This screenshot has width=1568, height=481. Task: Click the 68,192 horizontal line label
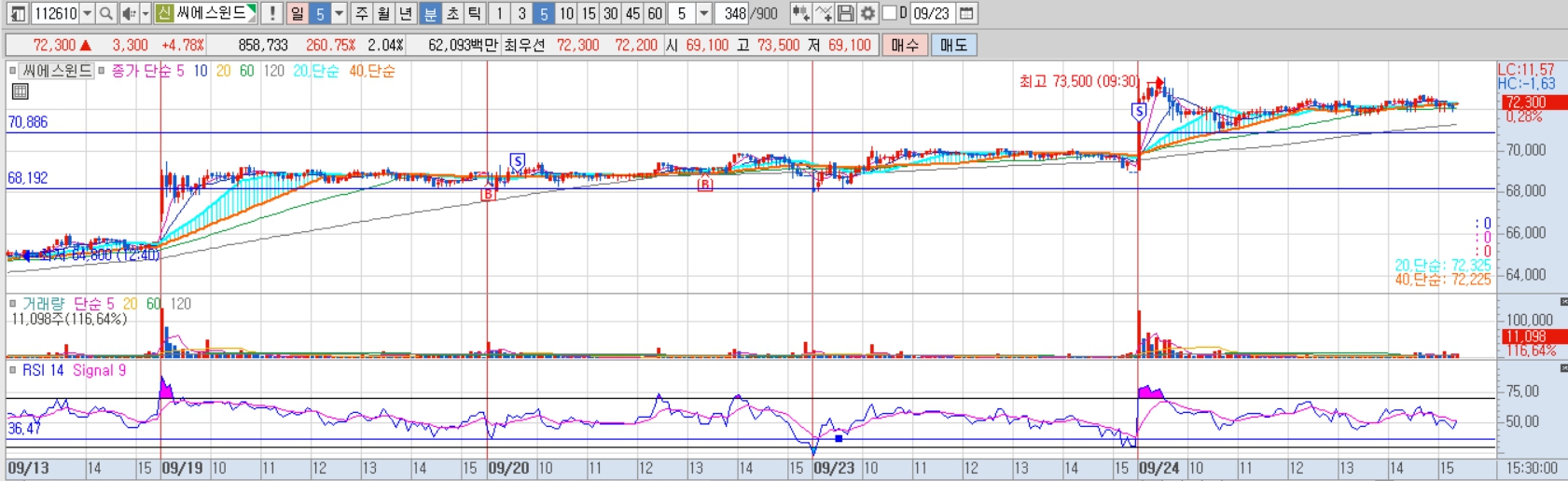28,178
